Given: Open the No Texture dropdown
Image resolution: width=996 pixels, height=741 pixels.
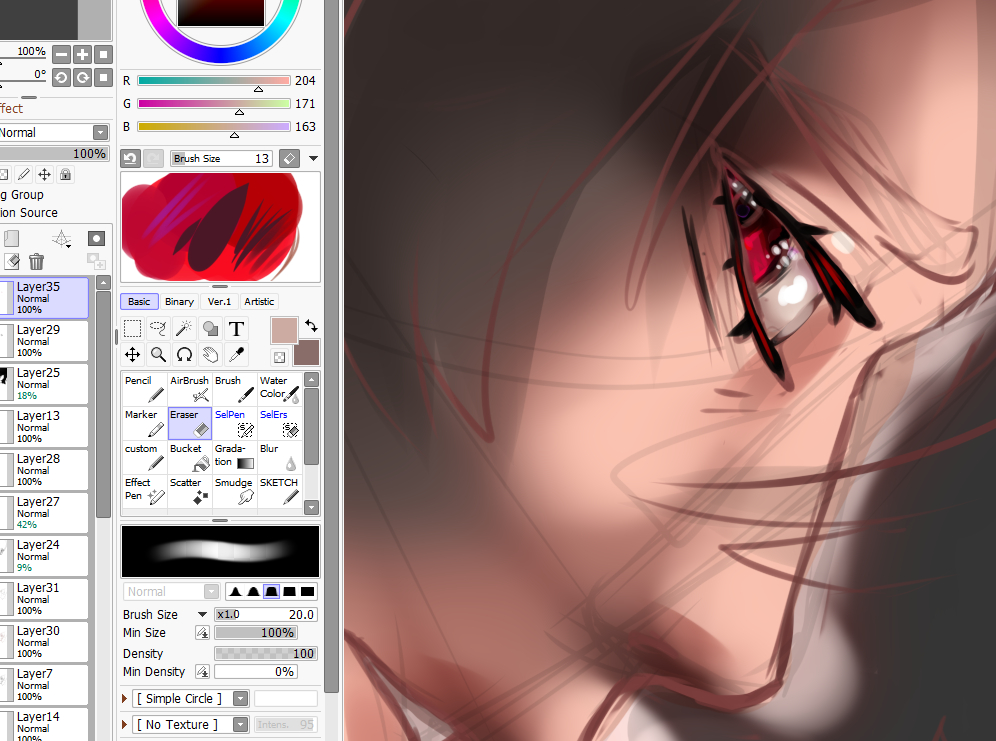Looking at the screenshot, I should pyautogui.click(x=240, y=724).
